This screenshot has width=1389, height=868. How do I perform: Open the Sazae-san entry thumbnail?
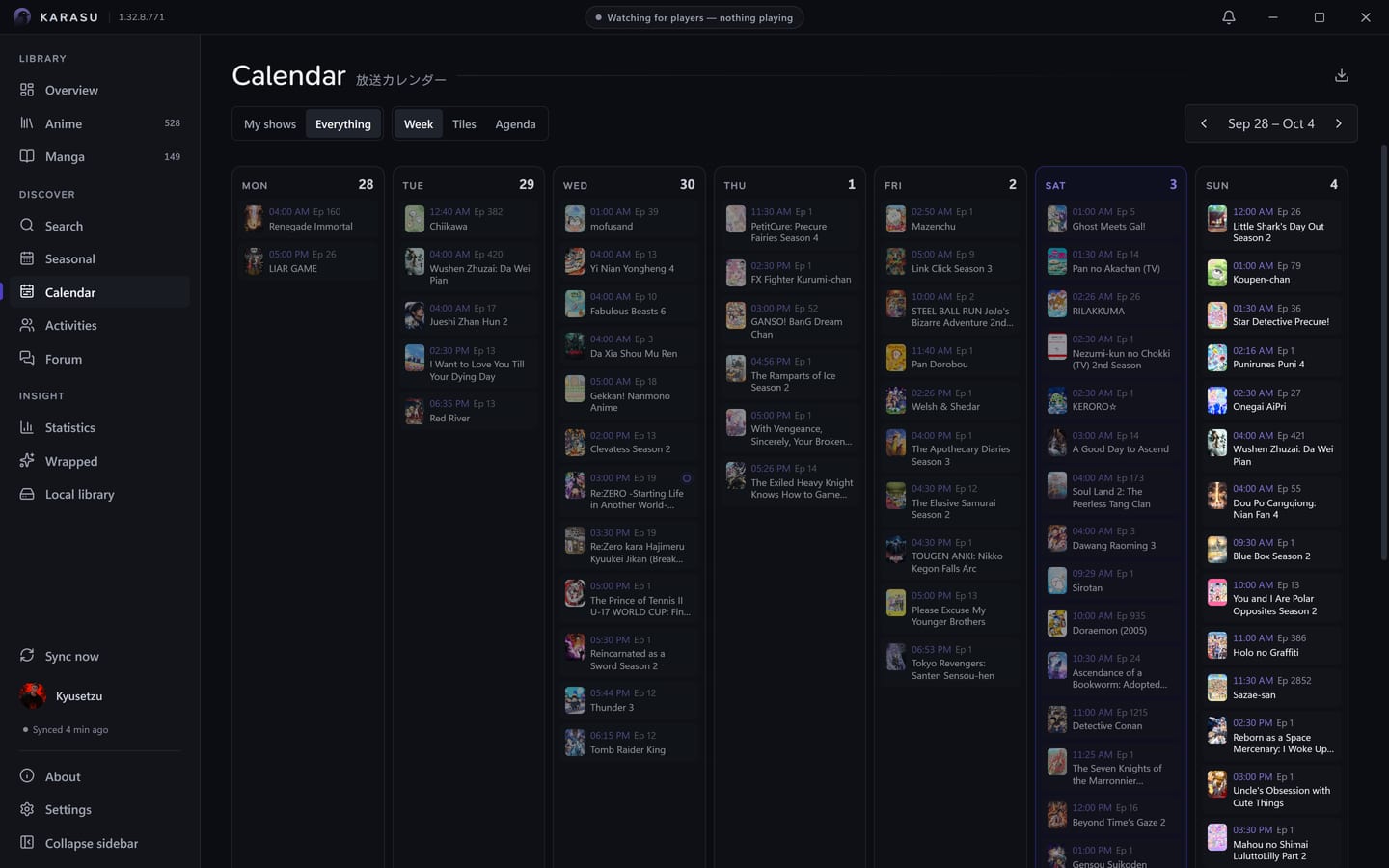click(x=1217, y=688)
